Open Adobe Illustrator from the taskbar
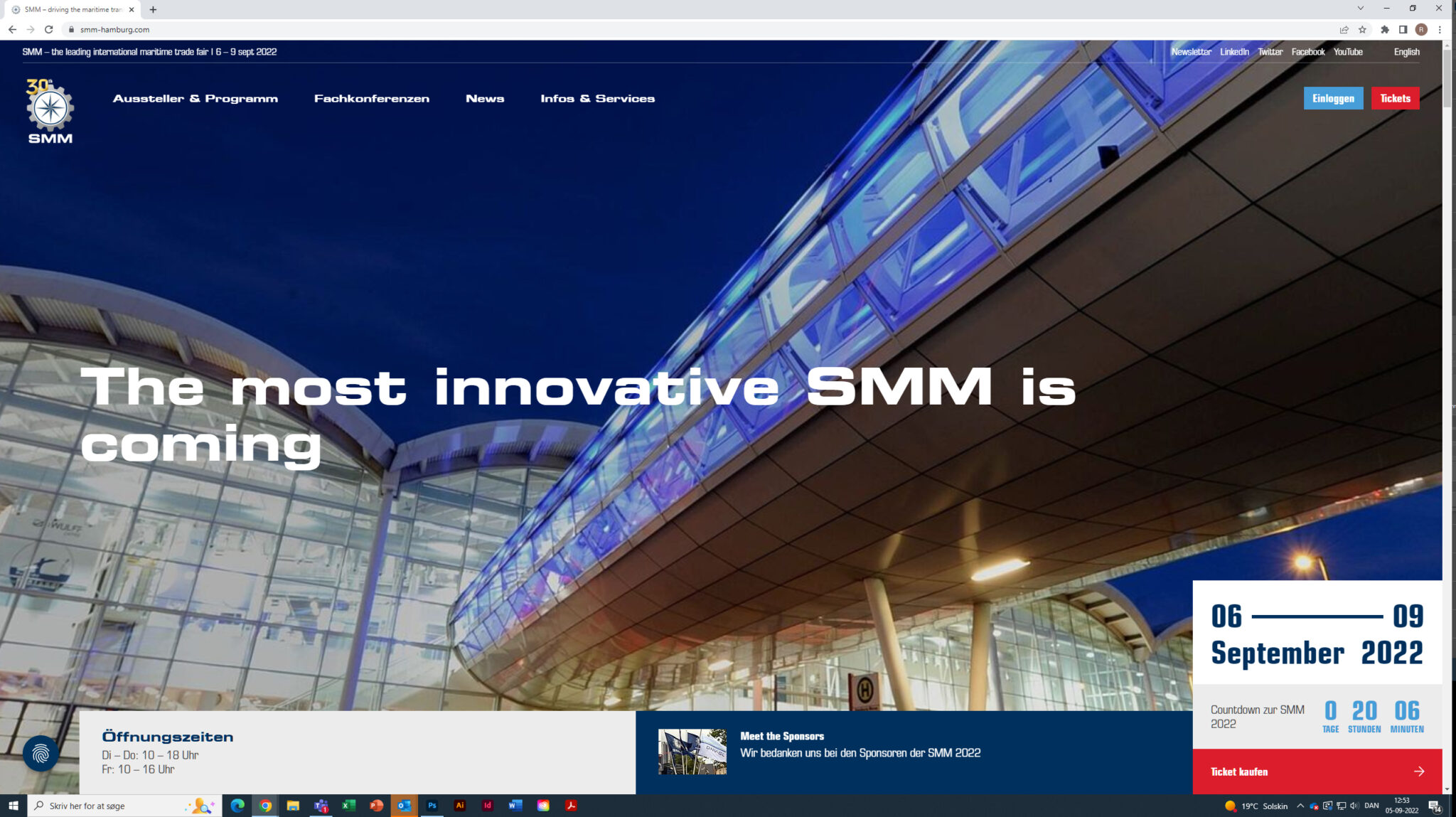Image resolution: width=1456 pixels, height=817 pixels. point(459,806)
